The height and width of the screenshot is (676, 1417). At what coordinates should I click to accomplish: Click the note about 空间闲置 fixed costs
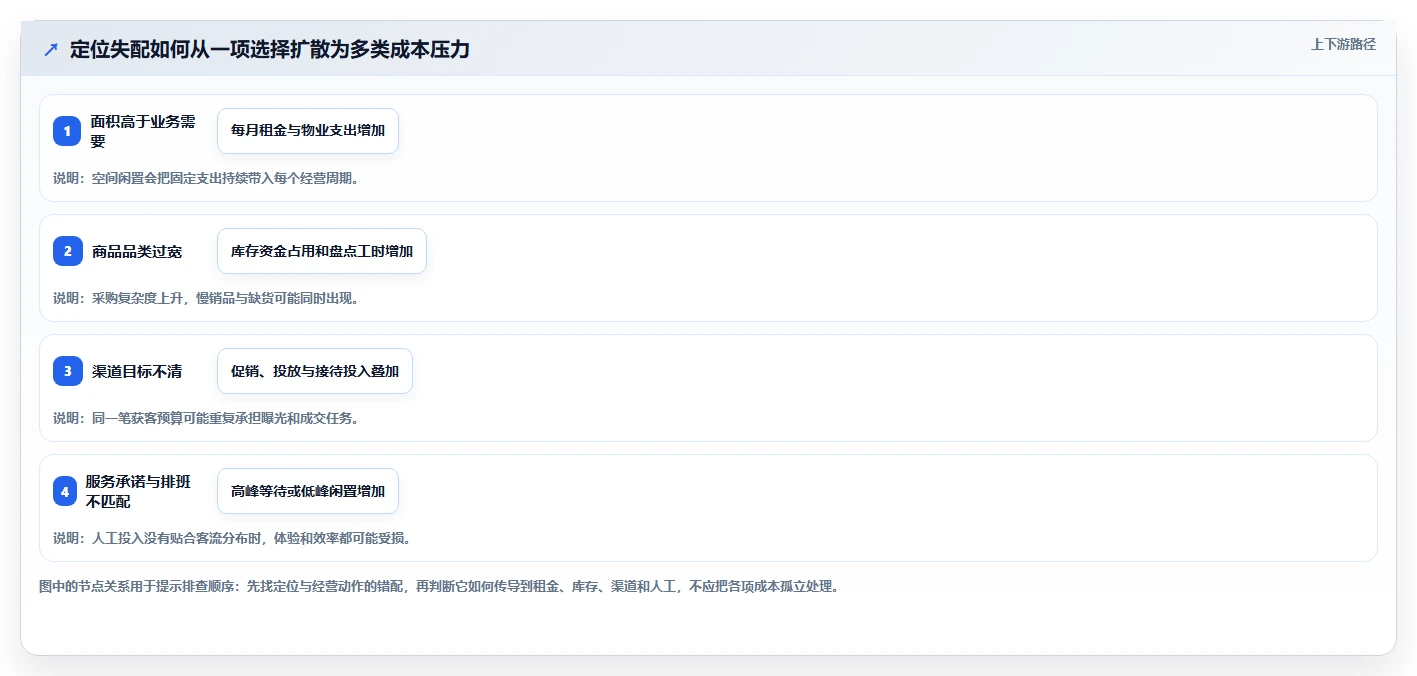point(206,178)
